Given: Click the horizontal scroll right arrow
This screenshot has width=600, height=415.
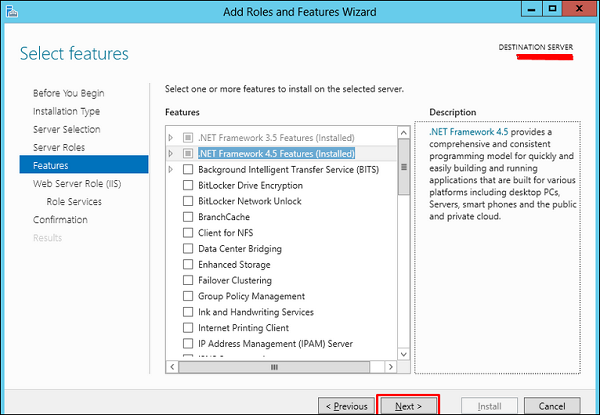Looking at the screenshot, I should (x=390, y=367).
